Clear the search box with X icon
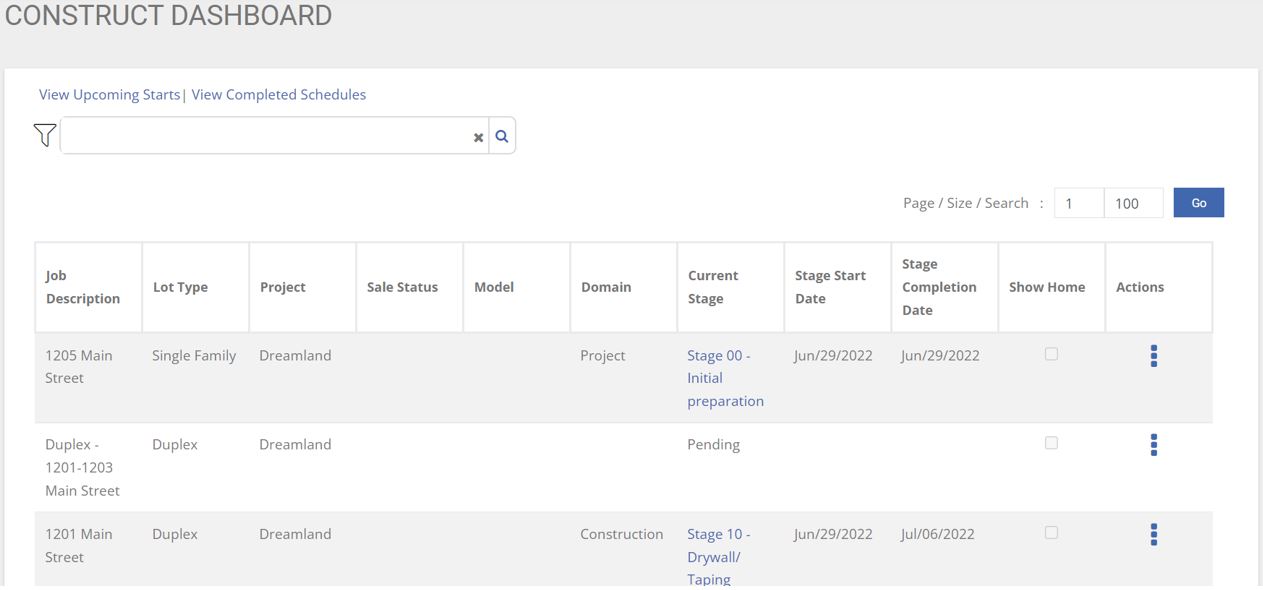The height and width of the screenshot is (590, 1263). click(478, 137)
